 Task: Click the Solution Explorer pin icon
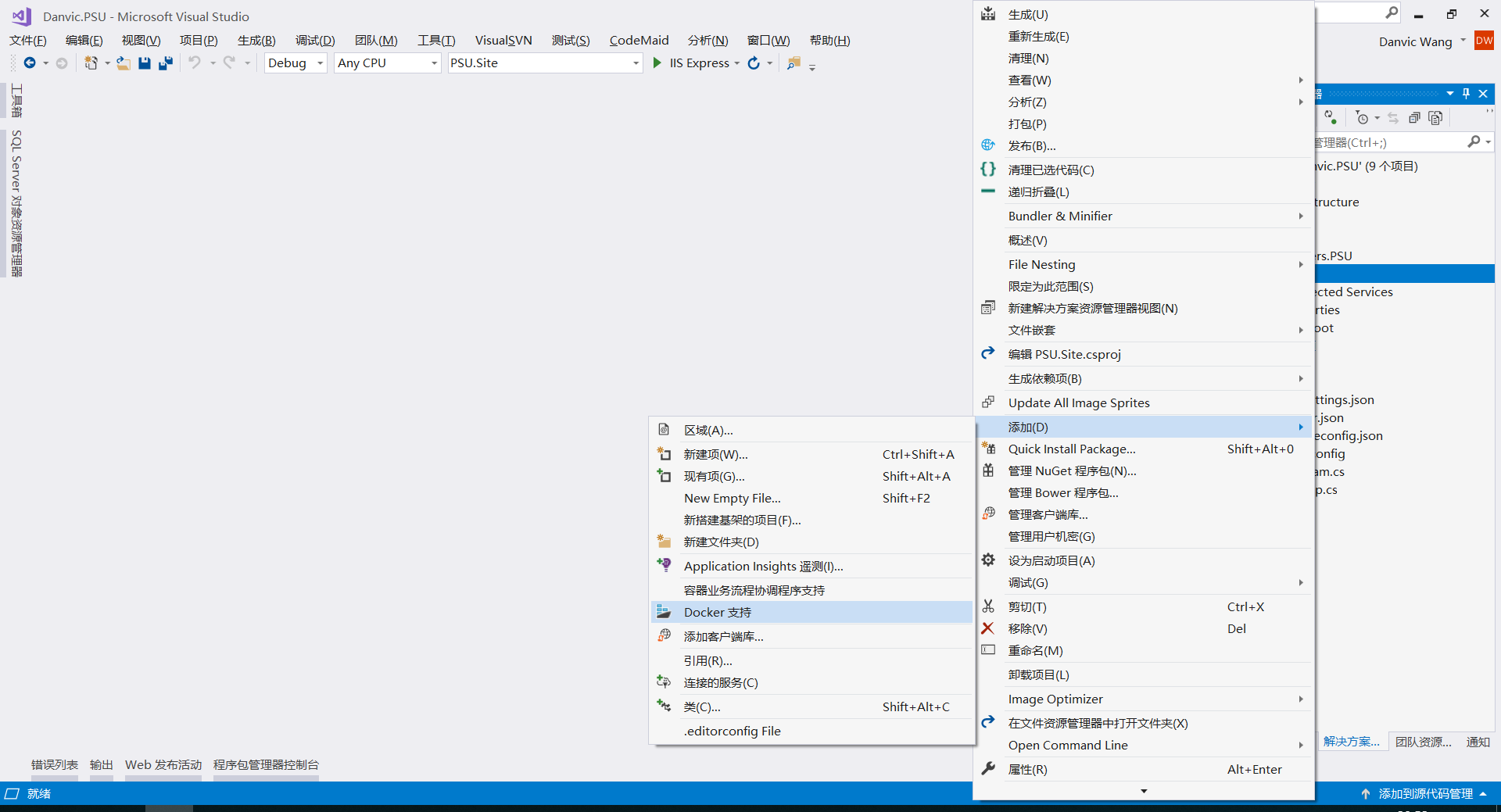tap(1467, 93)
